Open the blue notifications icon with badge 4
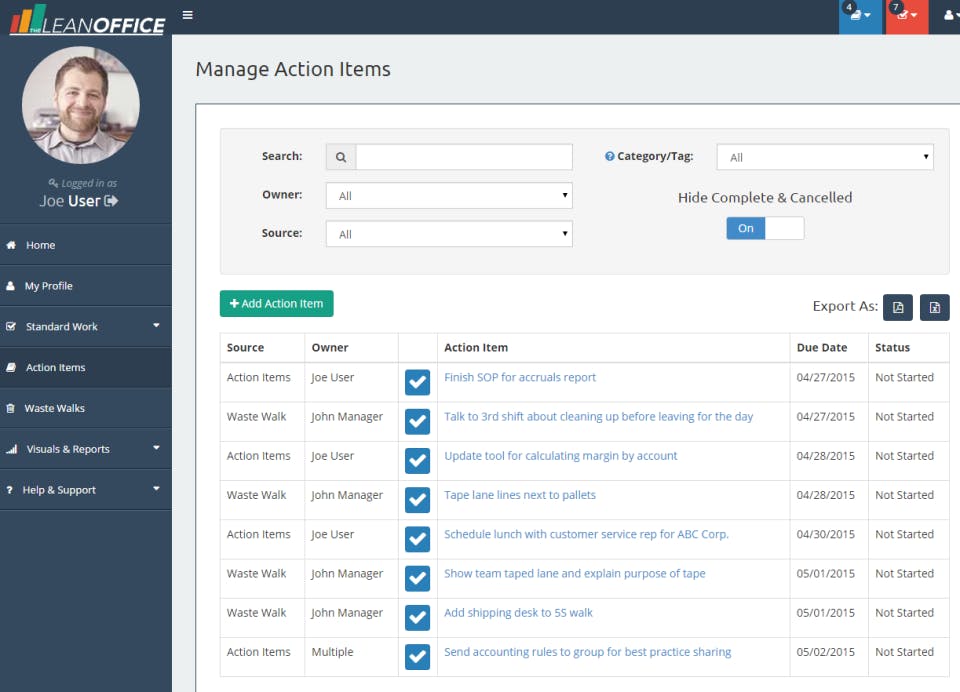The height and width of the screenshot is (692, 960). click(x=860, y=15)
